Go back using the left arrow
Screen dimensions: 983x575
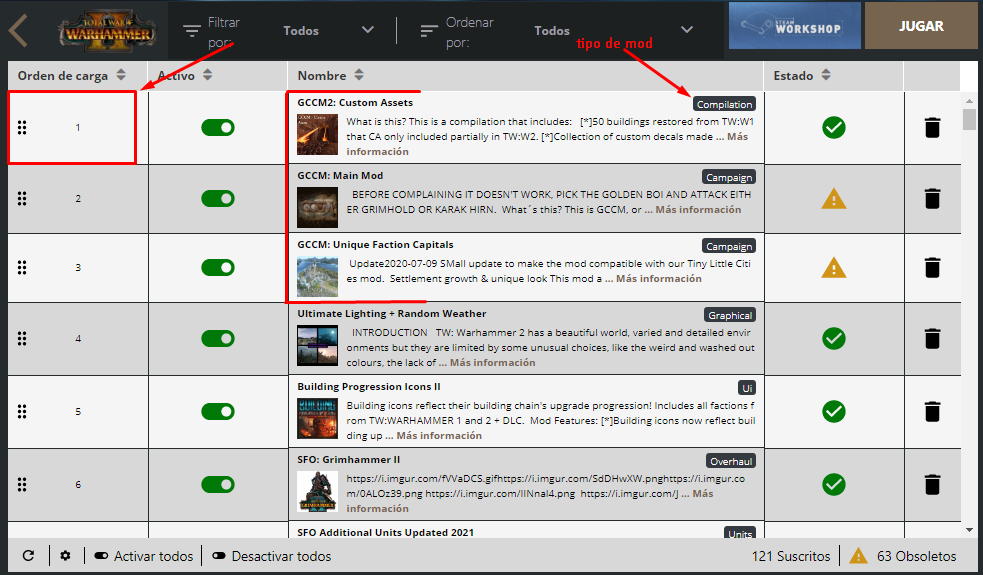[18, 30]
